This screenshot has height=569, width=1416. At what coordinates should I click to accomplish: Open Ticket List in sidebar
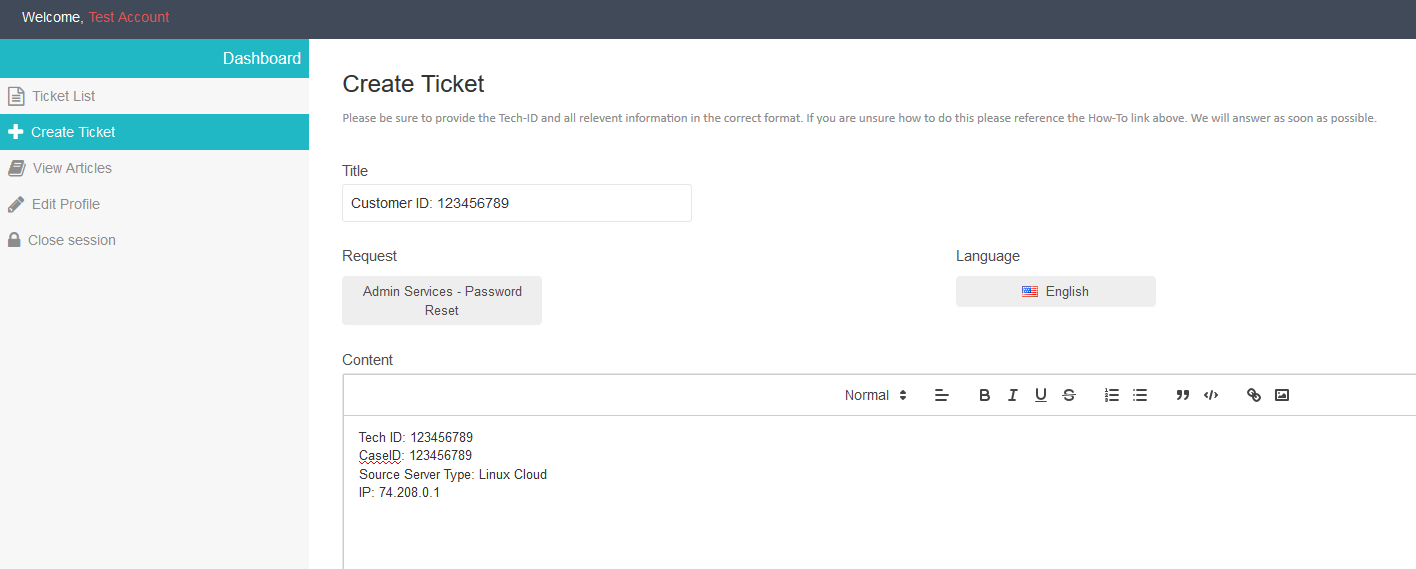point(63,96)
